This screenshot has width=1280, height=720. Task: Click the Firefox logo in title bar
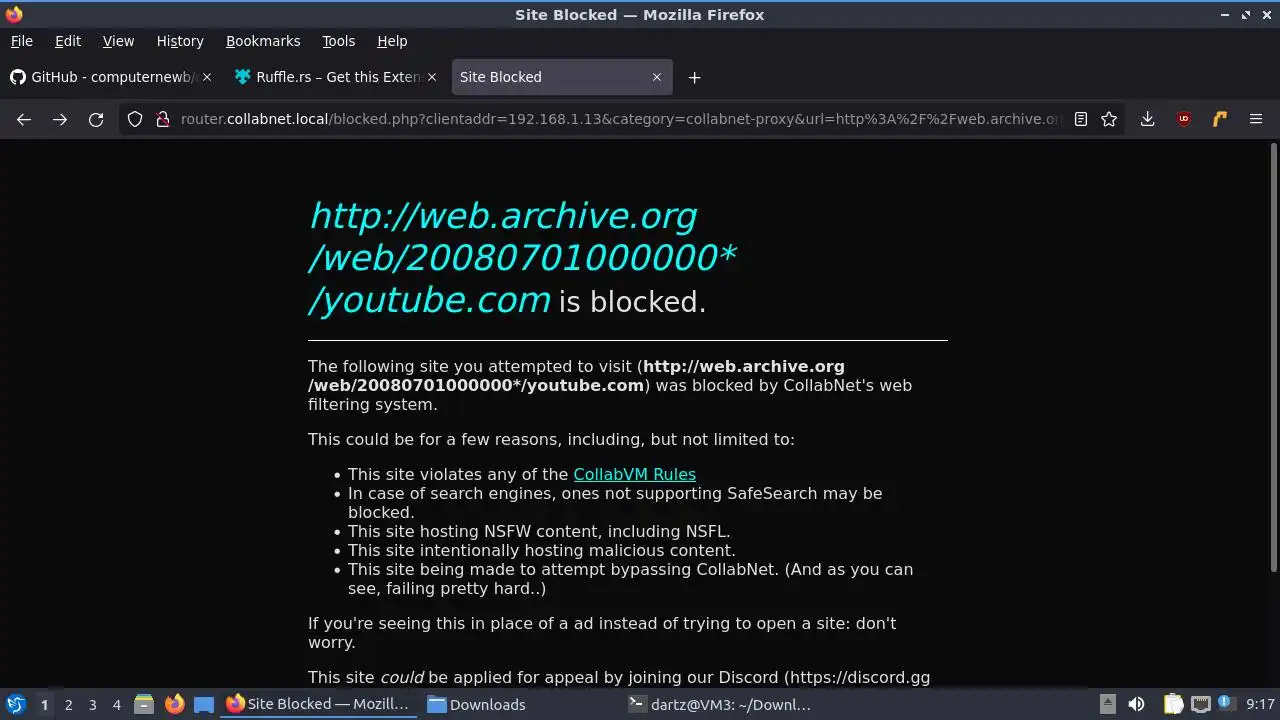[14, 14]
